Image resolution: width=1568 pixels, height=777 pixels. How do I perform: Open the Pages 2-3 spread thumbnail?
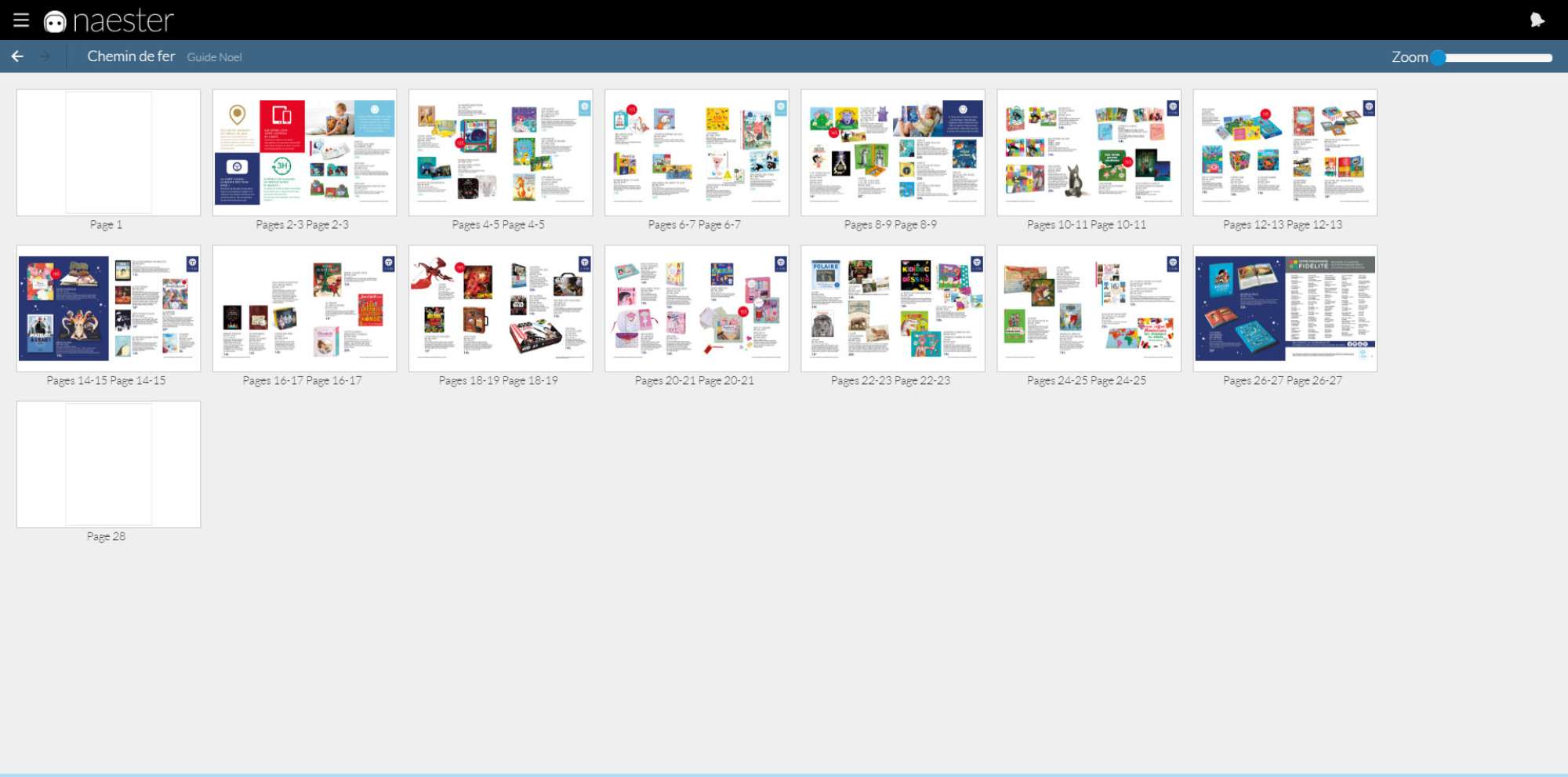pos(304,152)
